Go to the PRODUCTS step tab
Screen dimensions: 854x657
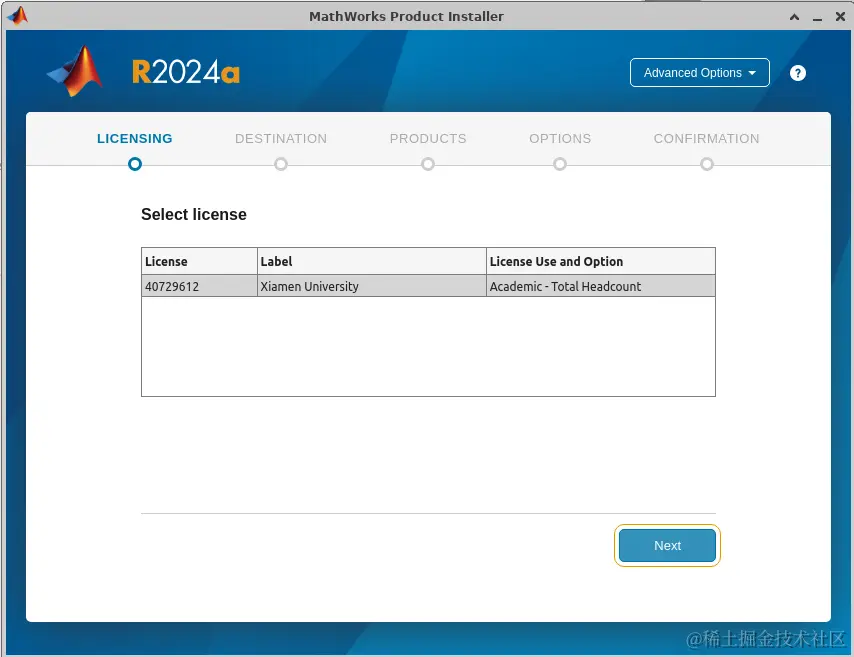(428, 138)
